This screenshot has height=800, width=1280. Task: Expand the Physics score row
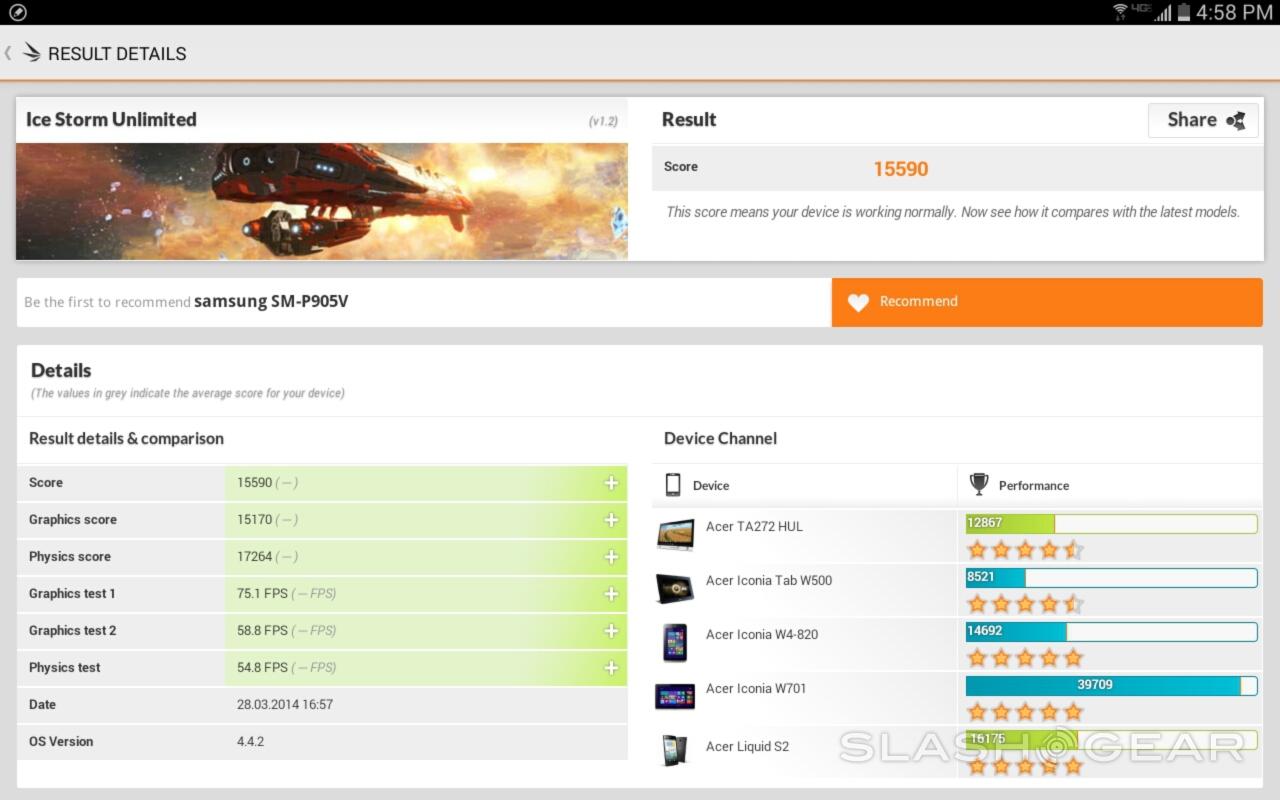click(611, 557)
